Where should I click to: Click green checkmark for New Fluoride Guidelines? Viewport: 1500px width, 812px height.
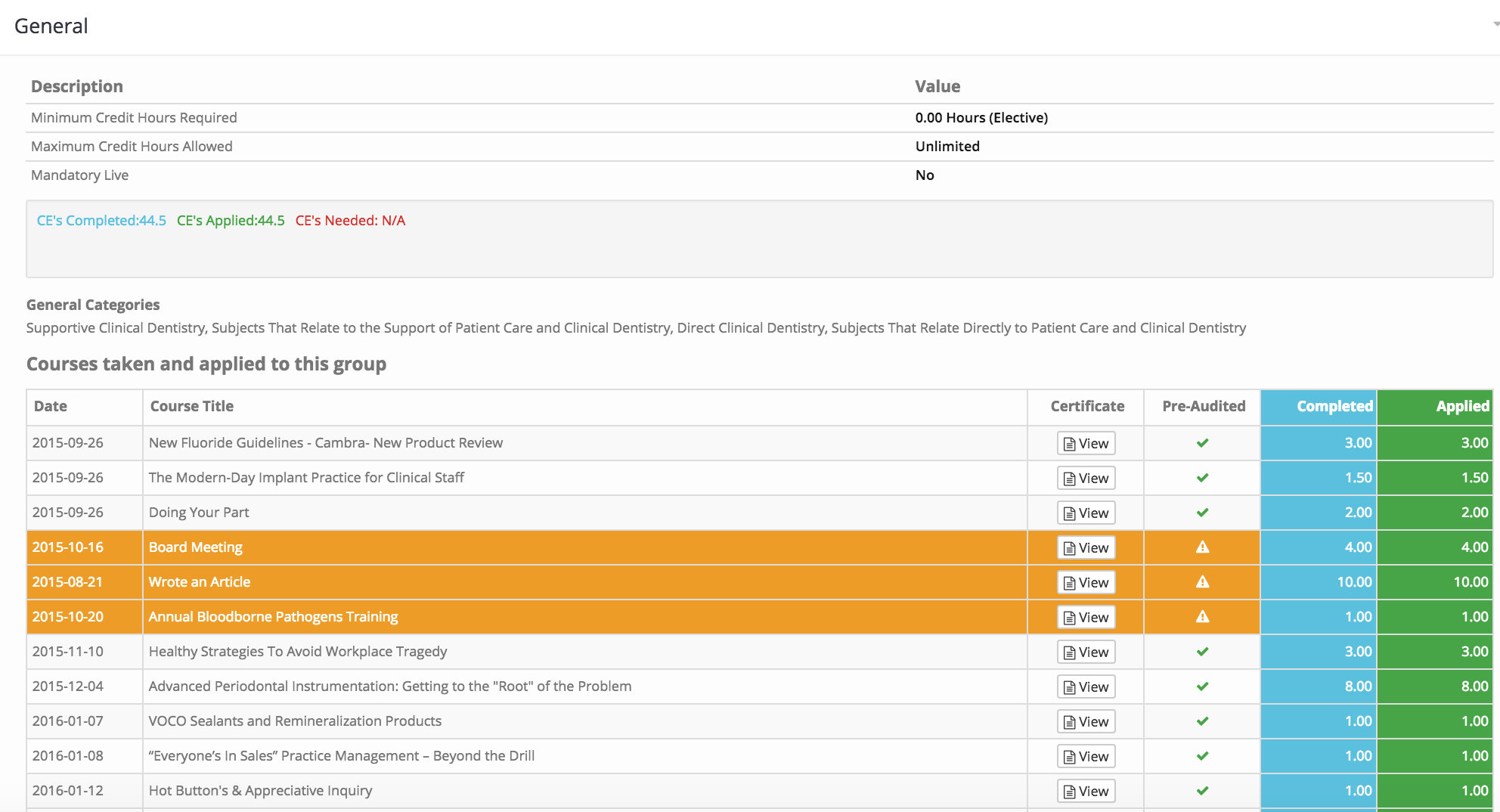[1202, 443]
